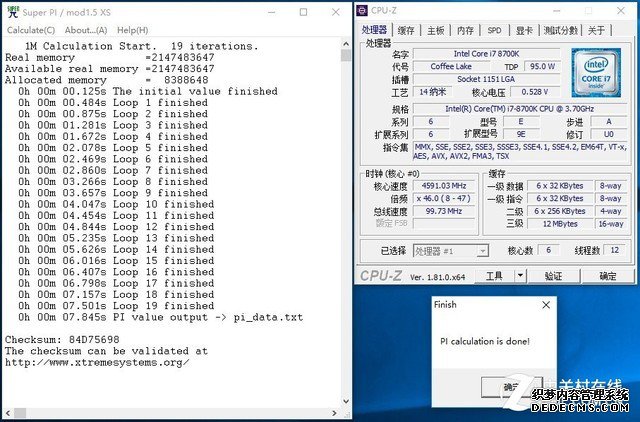Switch to the 关于 tab in CPU-Z
The height and width of the screenshot is (422, 640).
[597, 30]
